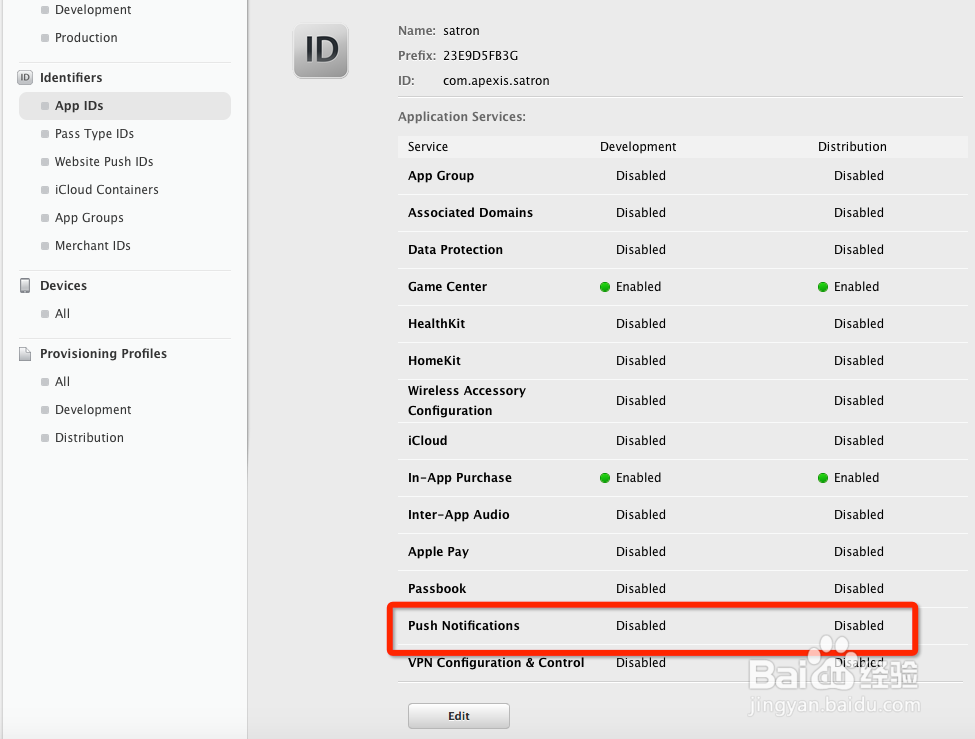Click the Devices section device icon
This screenshot has width=975, height=739.
(x=25, y=286)
